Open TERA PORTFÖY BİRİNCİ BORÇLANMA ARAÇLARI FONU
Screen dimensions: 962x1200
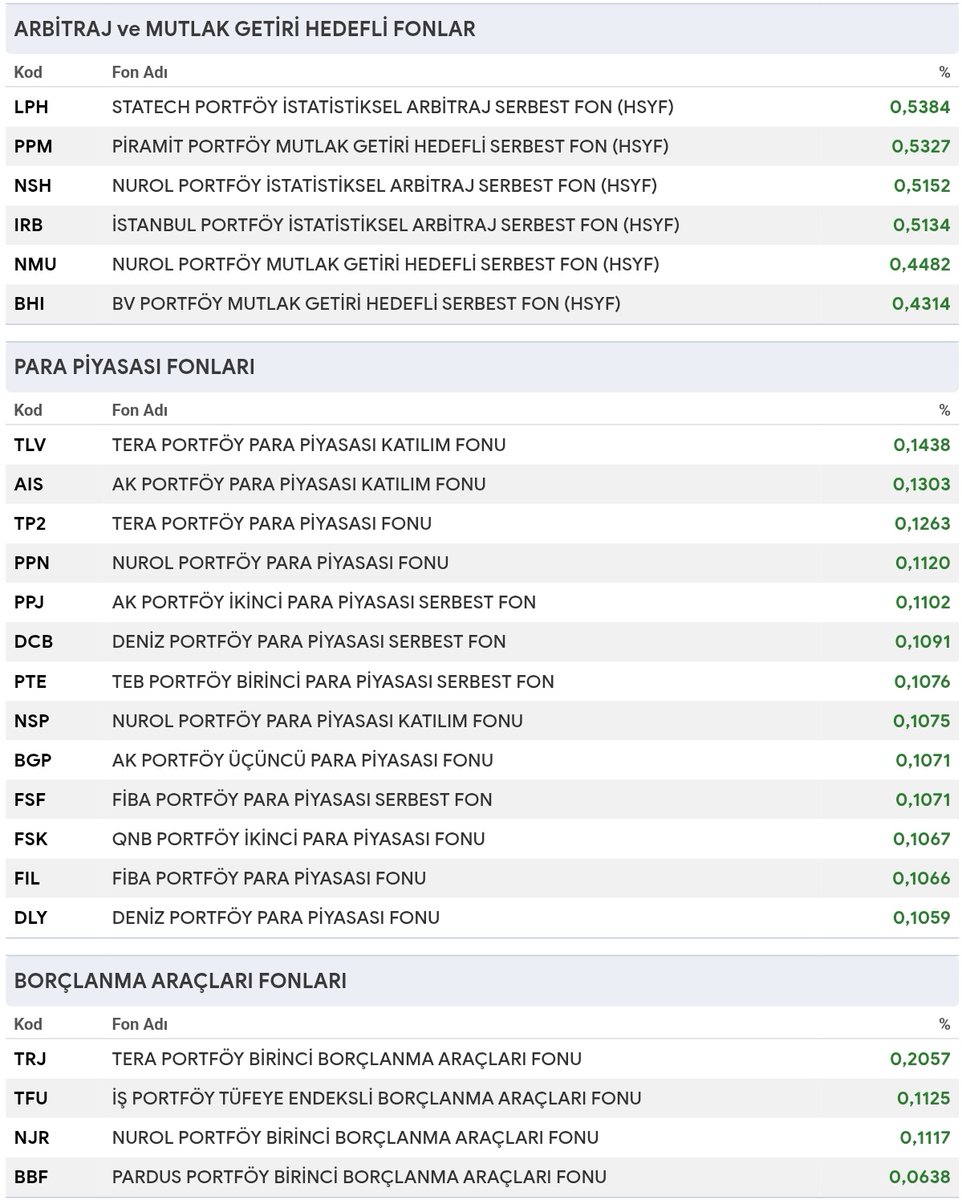click(x=347, y=1059)
